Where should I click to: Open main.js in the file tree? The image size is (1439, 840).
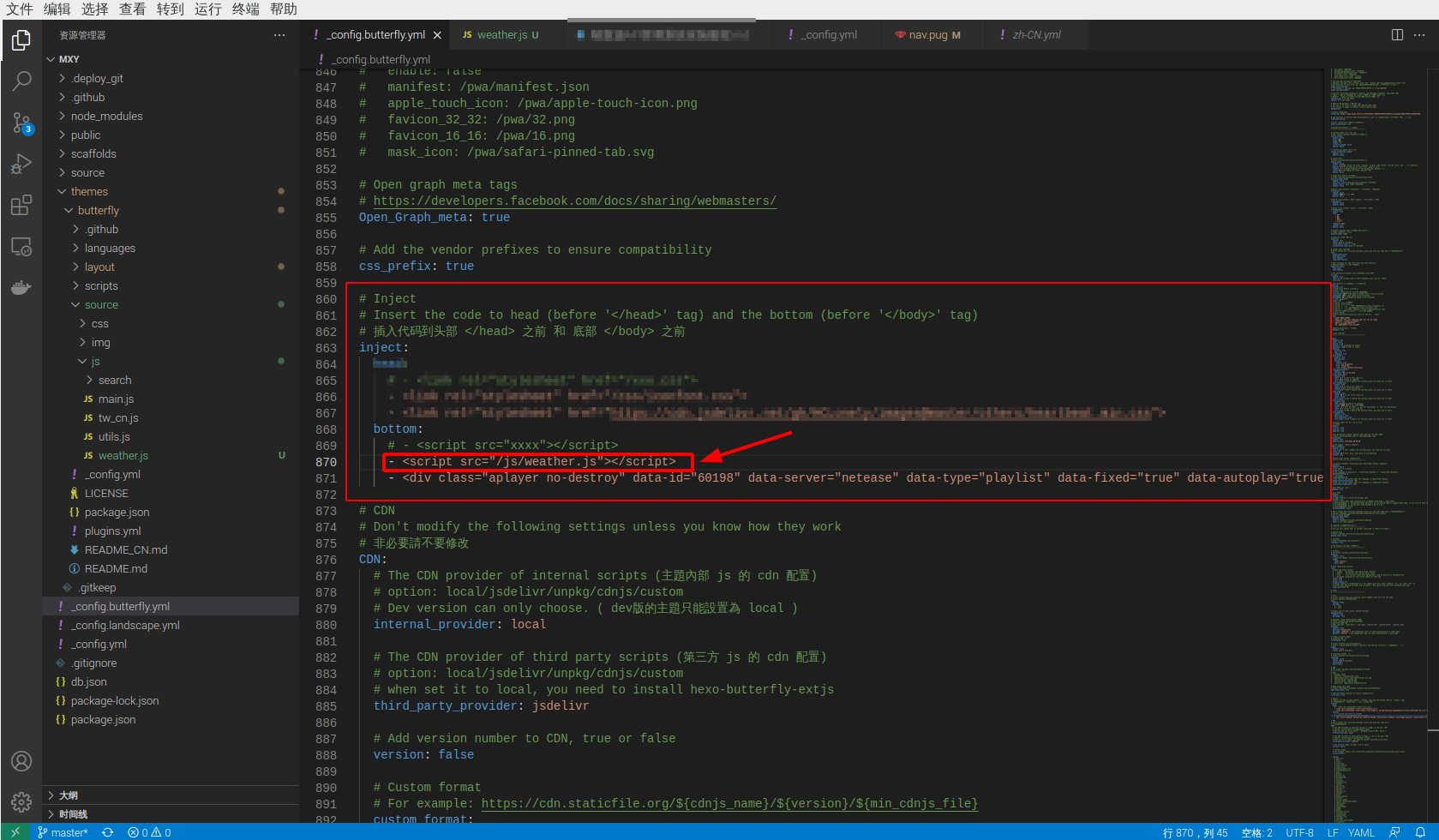point(116,399)
